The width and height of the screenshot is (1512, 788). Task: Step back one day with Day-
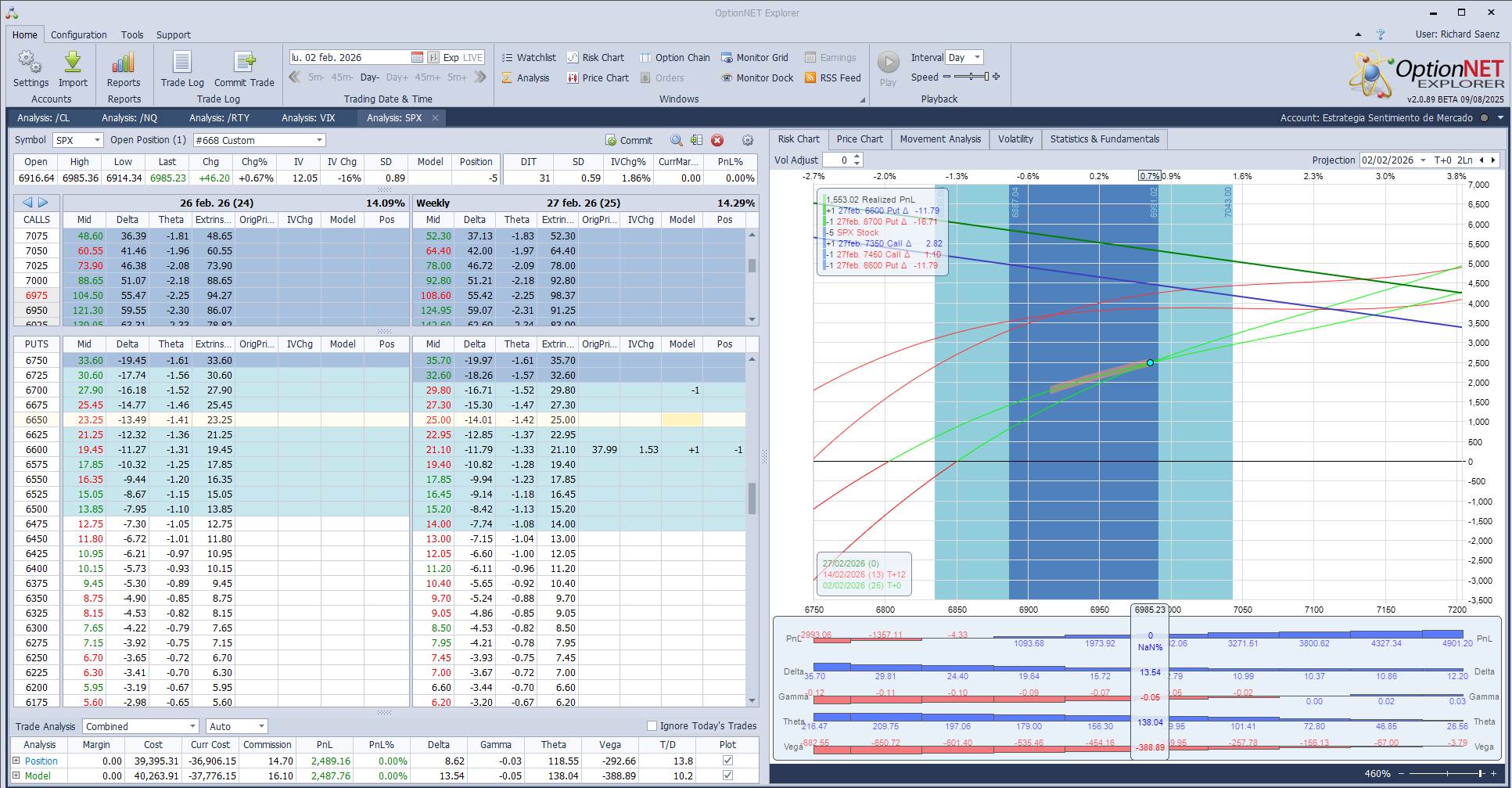tap(369, 77)
